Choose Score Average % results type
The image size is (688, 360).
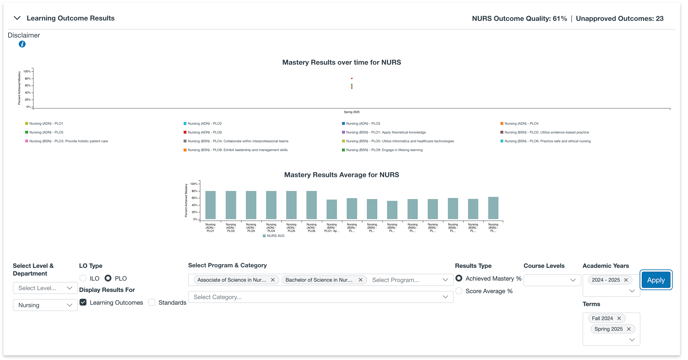click(x=459, y=291)
